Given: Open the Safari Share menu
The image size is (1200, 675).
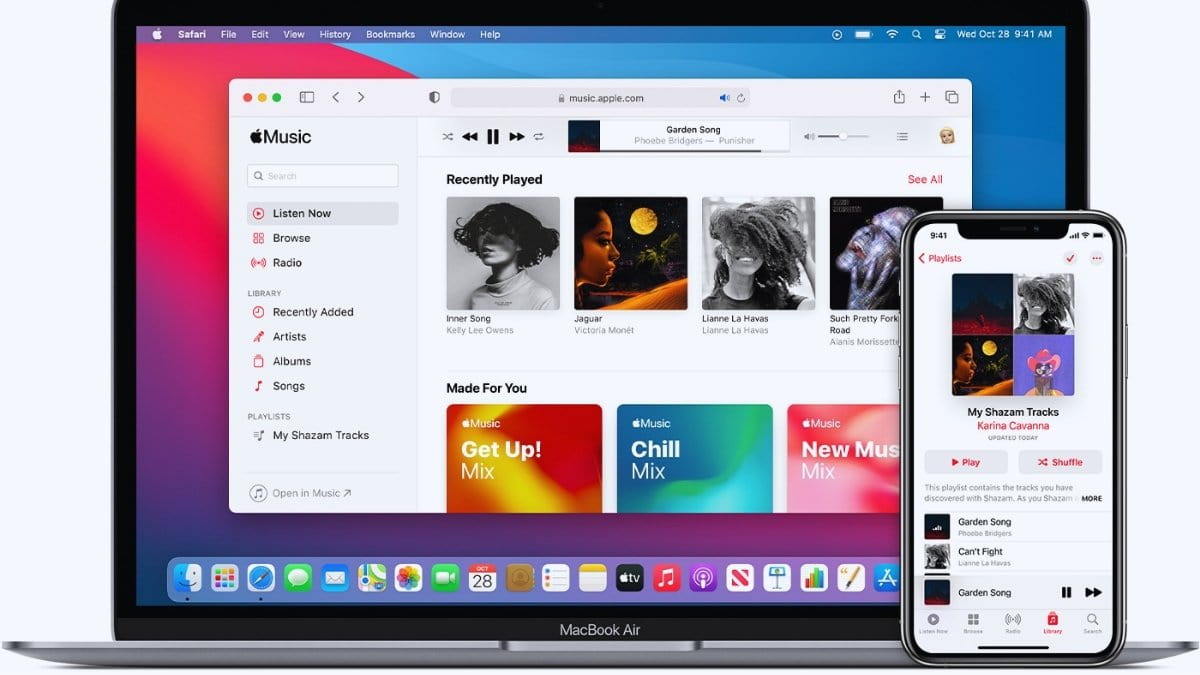Looking at the screenshot, I should pyautogui.click(x=899, y=97).
